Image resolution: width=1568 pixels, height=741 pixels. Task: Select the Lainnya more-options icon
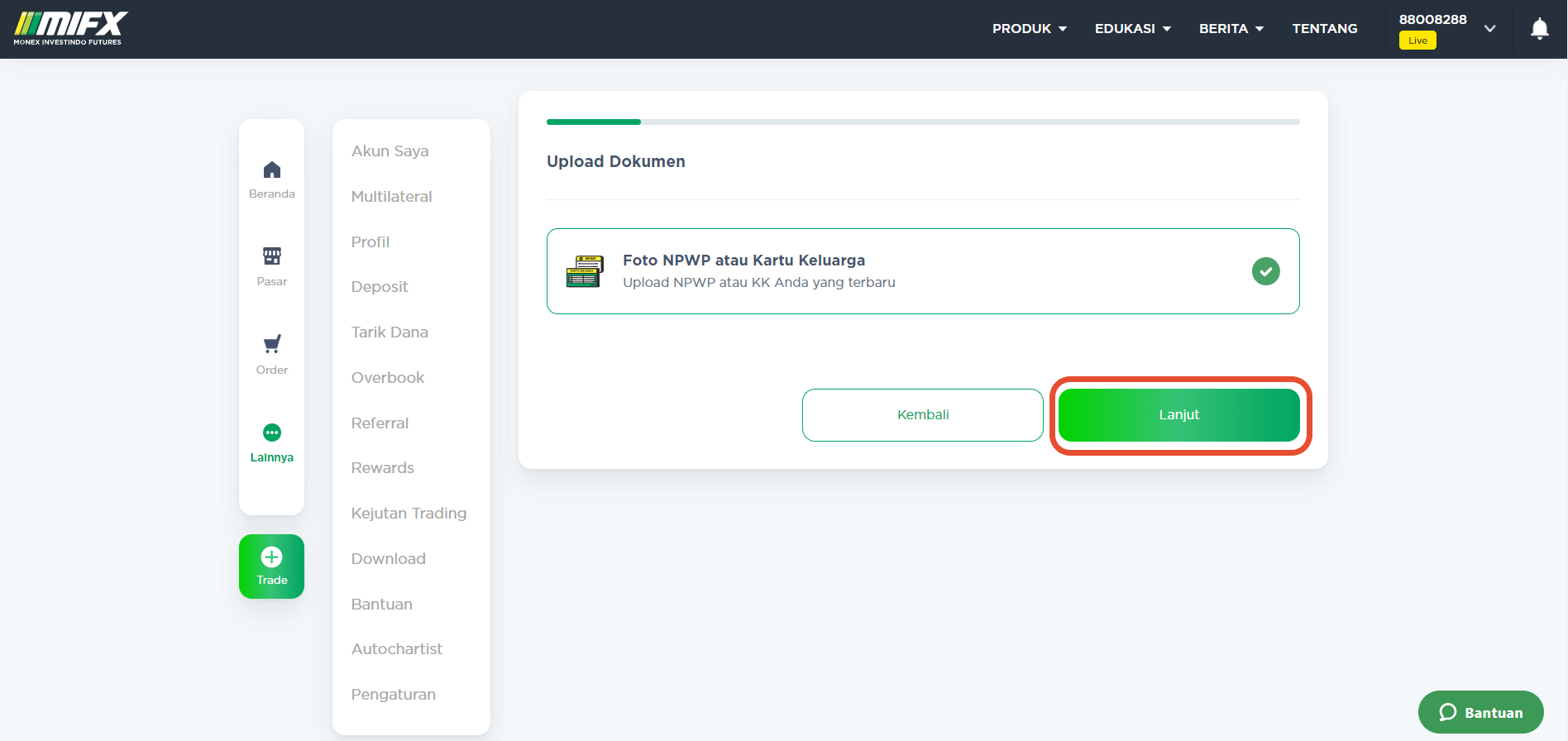[x=272, y=433]
